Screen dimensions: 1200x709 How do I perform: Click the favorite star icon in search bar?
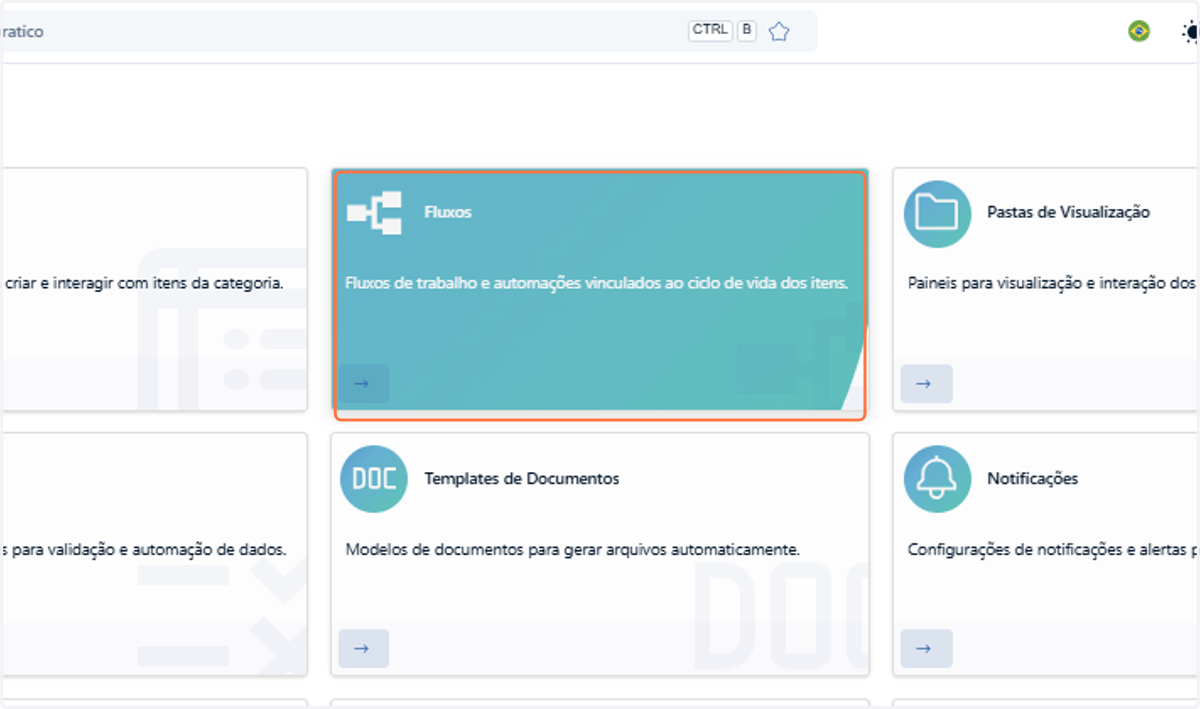coord(779,32)
